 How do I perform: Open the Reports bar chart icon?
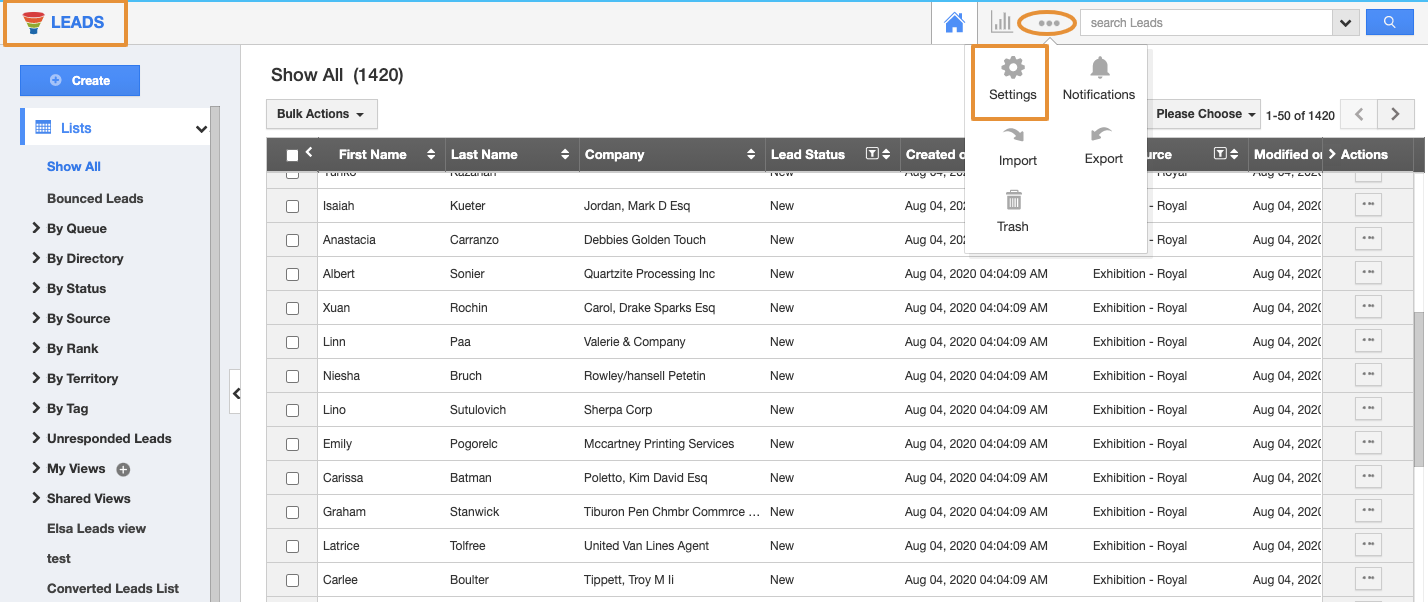[1001, 22]
